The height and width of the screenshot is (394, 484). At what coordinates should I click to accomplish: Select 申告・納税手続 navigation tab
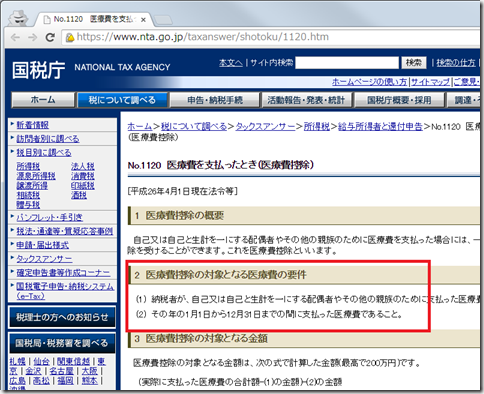tap(215, 100)
